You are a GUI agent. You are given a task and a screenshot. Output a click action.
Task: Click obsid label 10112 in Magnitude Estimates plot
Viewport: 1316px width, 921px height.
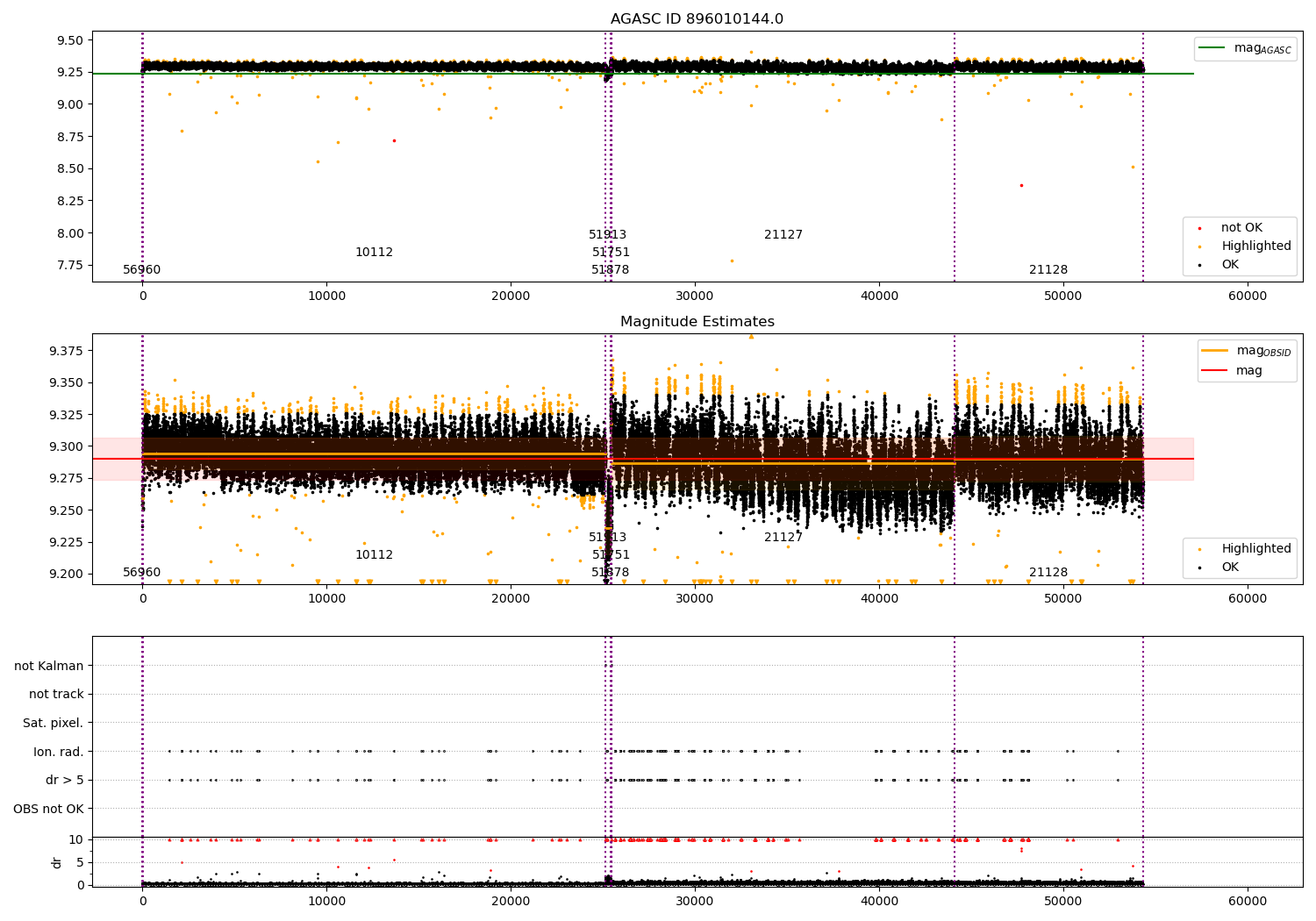pyautogui.click(x=374, y=555)
